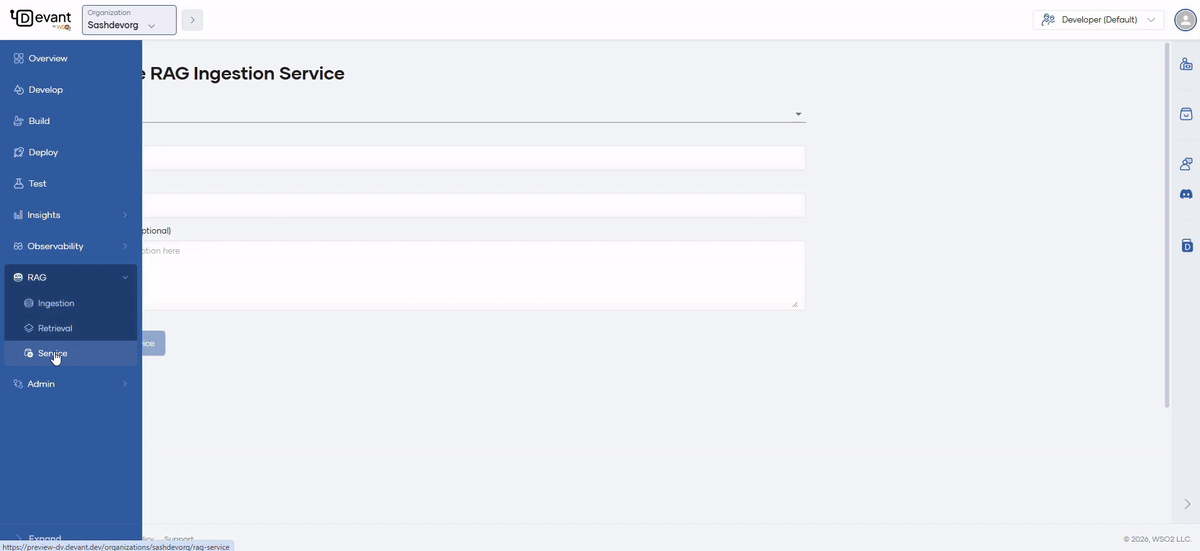The image size is (1200, 551).
Task: Click the Overview grid icon in sidebar
Action: tap(18, 58)
